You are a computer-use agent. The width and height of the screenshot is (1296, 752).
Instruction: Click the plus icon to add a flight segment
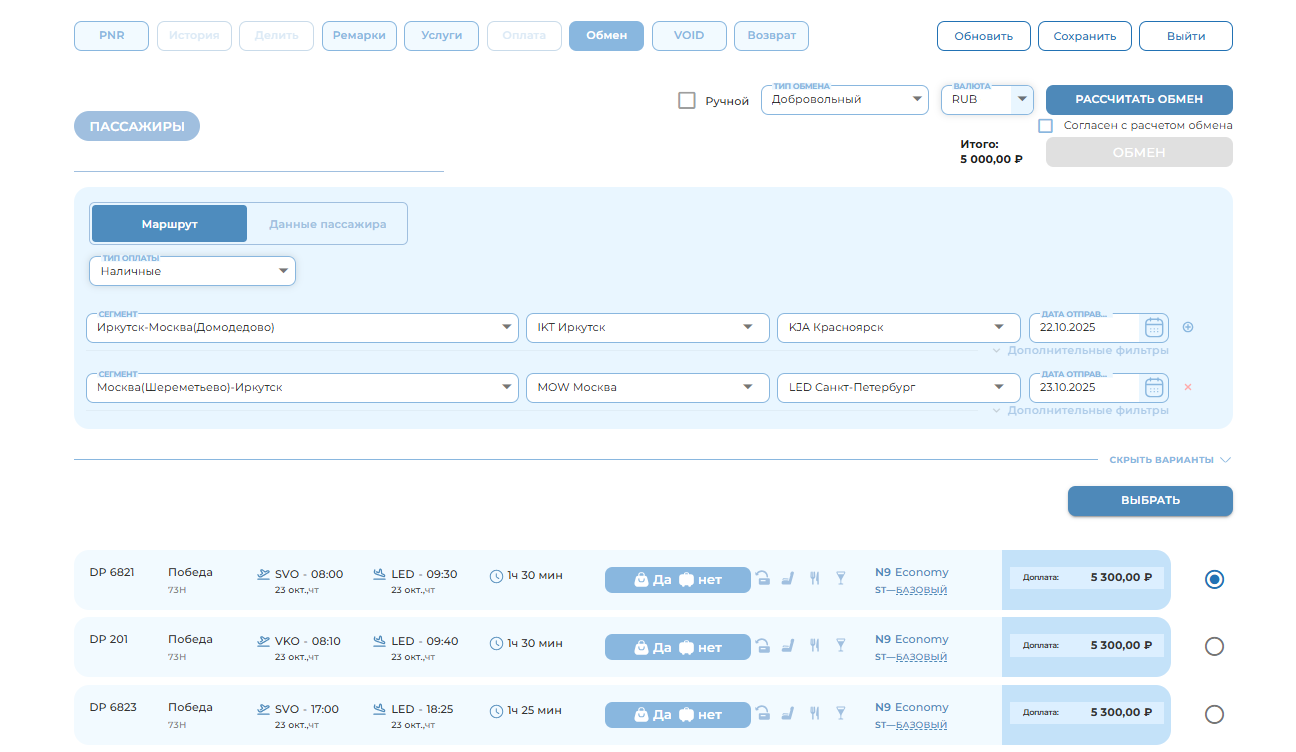tap(1188, 327)
